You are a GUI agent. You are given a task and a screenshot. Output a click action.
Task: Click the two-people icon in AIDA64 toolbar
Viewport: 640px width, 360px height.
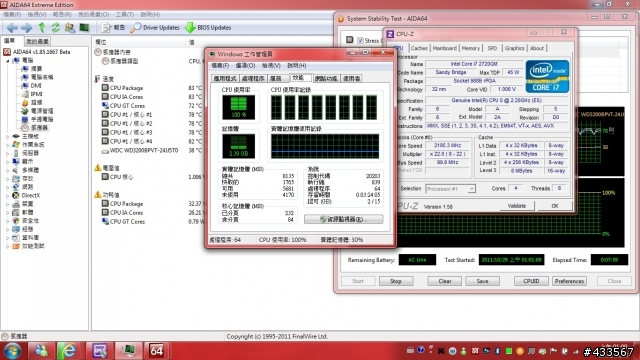[70, 28]
